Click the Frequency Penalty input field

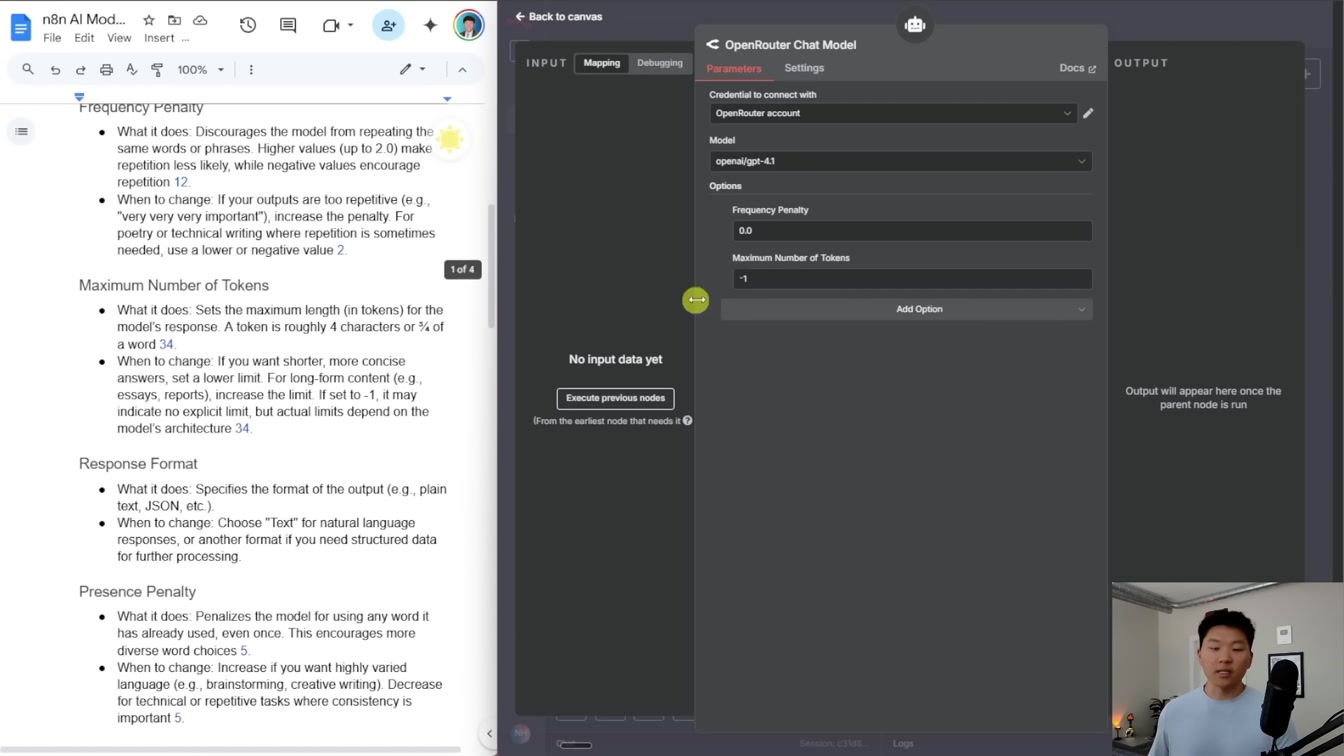click(x=912, y=231)
